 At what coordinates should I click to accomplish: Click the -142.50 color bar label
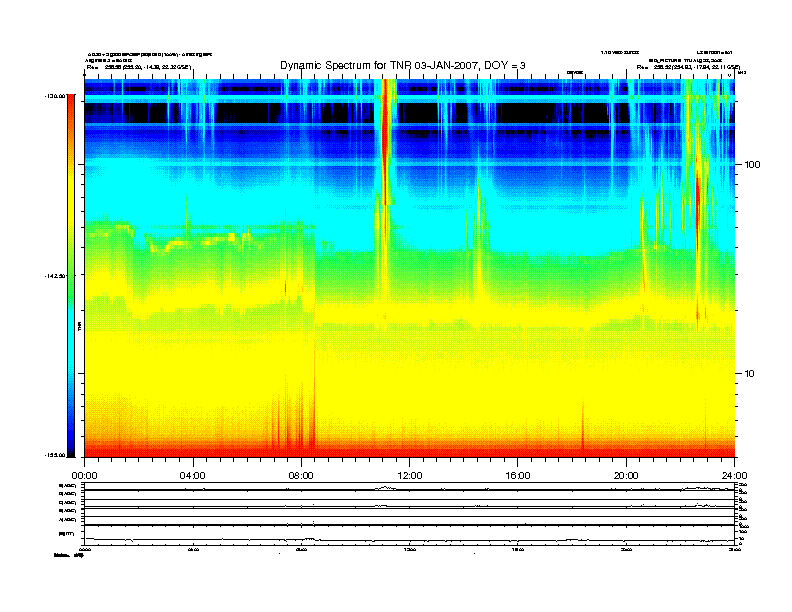[x=55, y=276]
